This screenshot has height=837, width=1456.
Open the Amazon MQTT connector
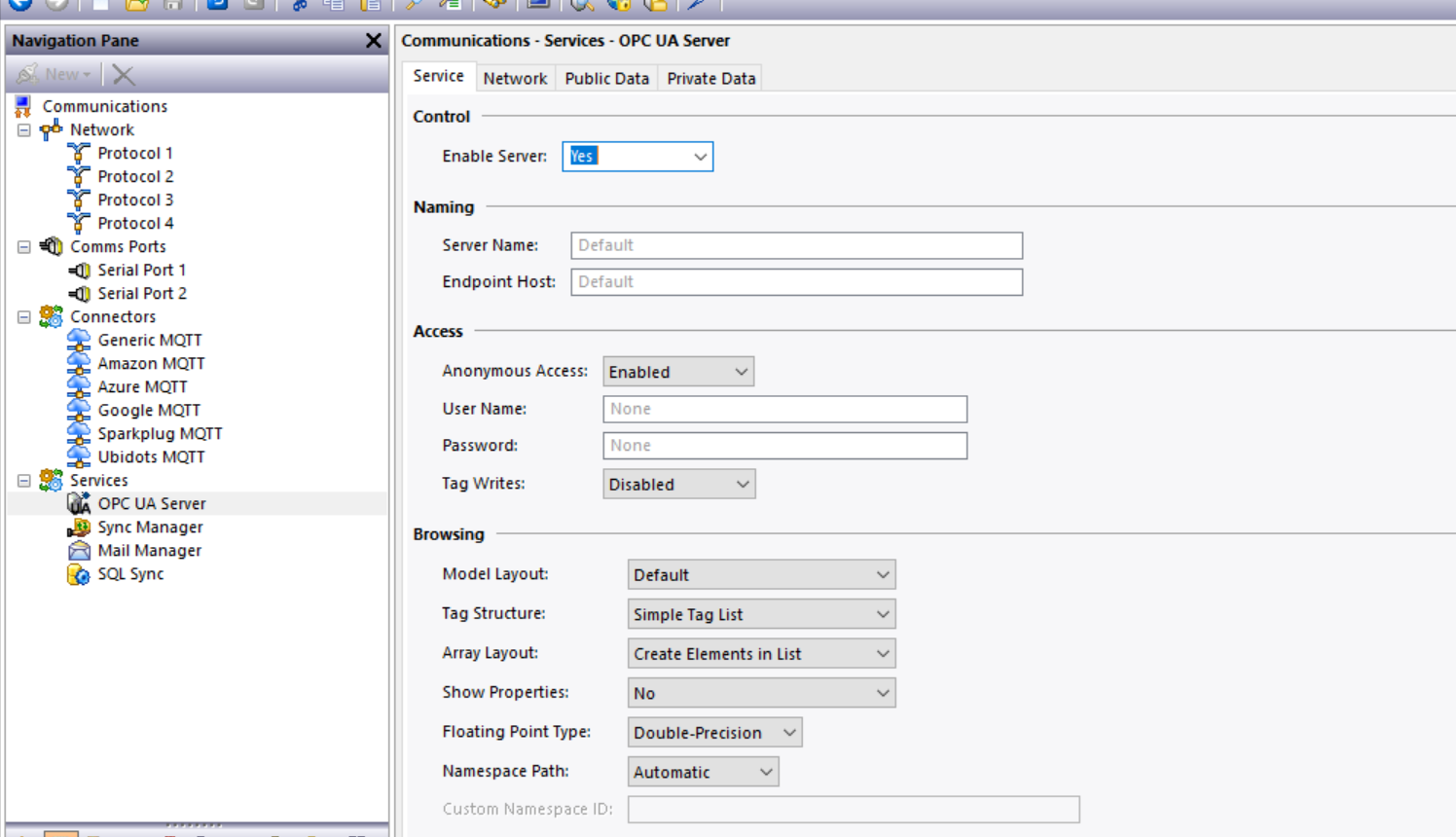[151, 363]
